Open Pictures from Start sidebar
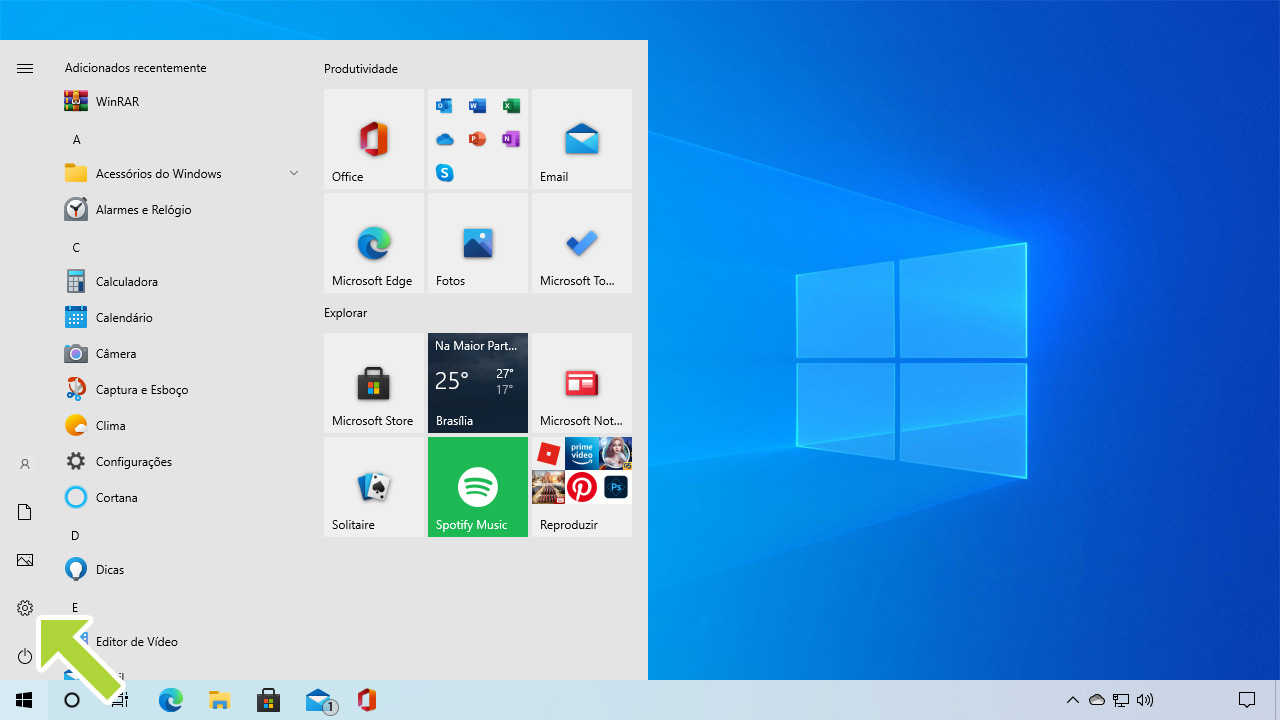Image resolution: width=1280 pixels, height=720 pixels. 25,560
